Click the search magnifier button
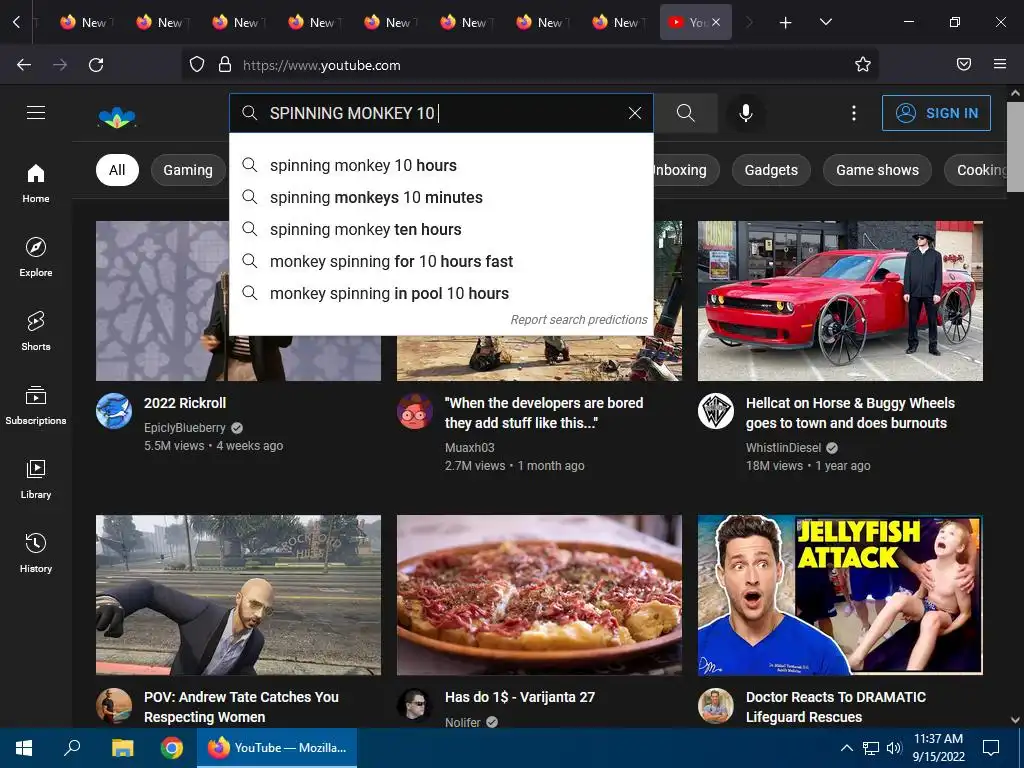The height and width of the screenshot is (768, 1024). point(686,113)
